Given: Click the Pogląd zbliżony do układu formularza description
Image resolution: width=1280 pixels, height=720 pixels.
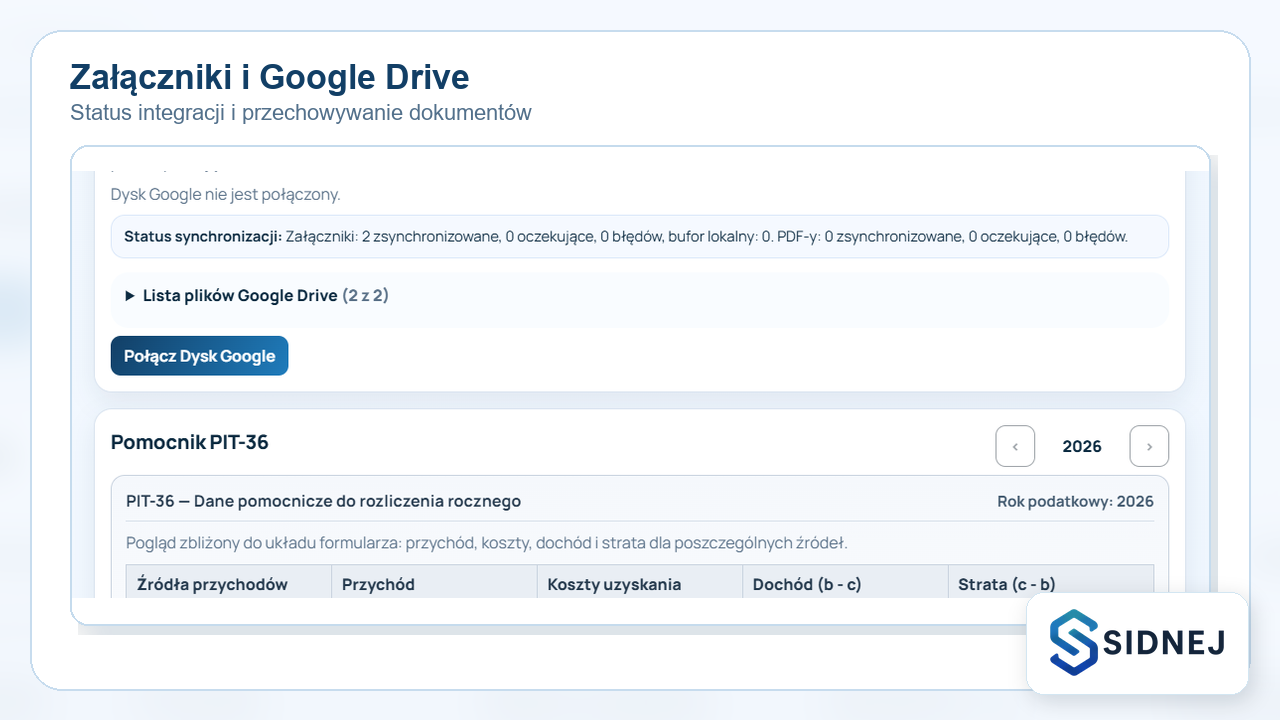Looking at the screenshot, I should click(487, 543).
